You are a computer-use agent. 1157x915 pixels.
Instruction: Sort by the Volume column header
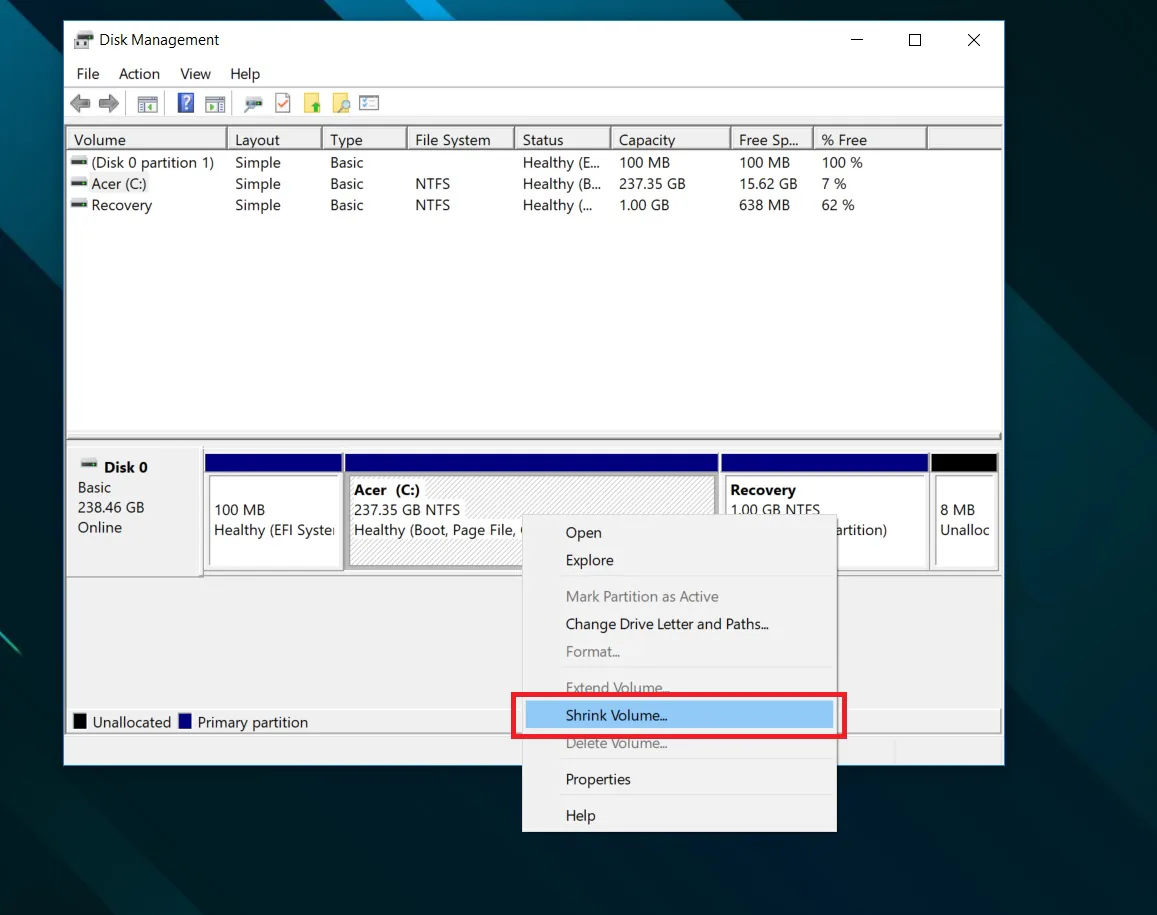pyautogui.click(x=147, y=139)
